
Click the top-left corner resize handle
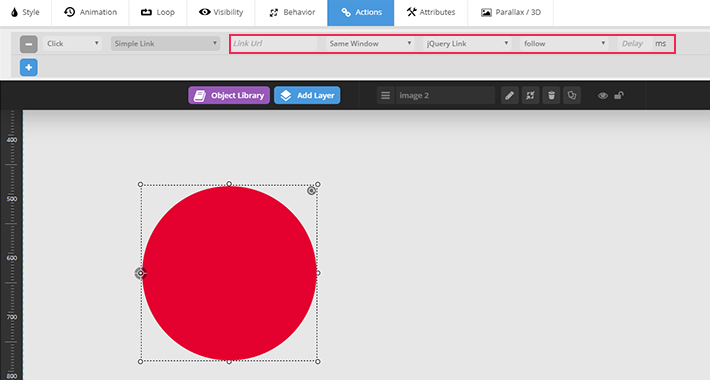(140, 184)
